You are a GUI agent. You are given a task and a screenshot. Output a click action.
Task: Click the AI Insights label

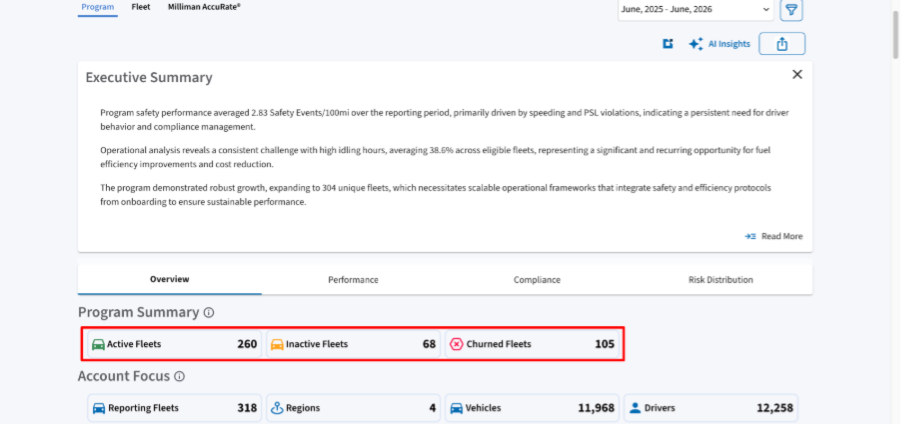coord(729,44)
